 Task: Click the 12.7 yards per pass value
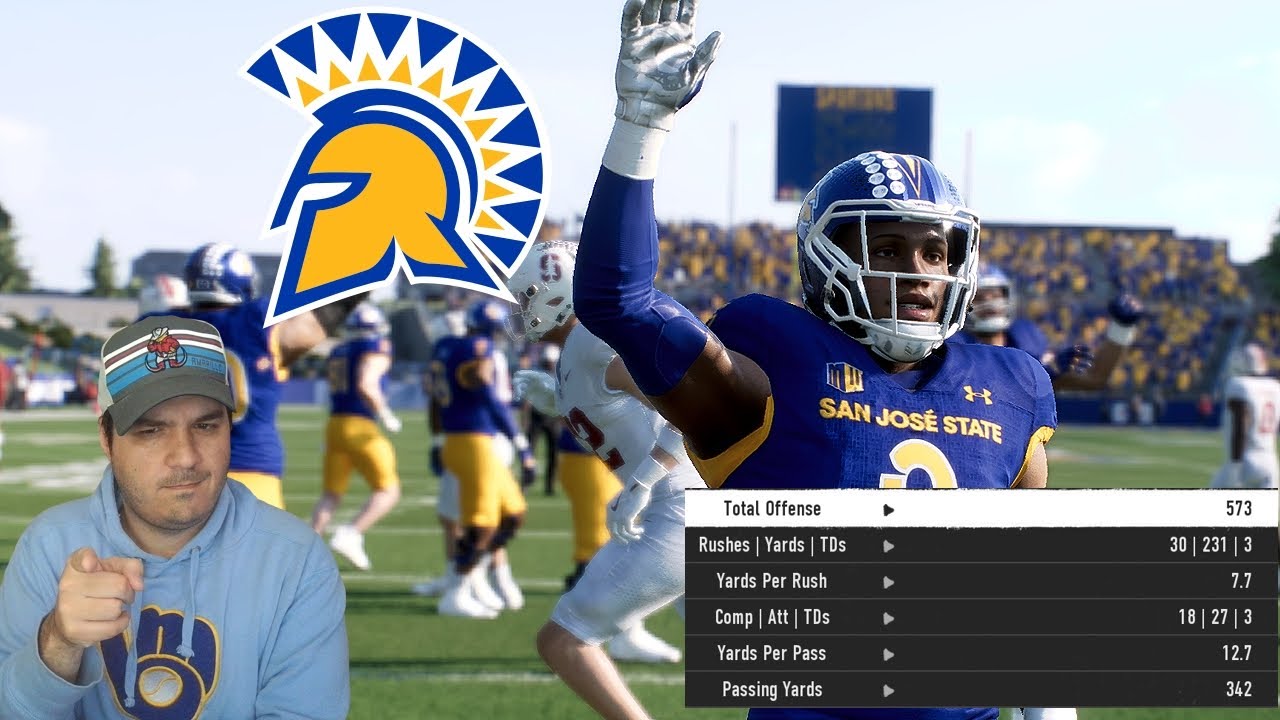click(1236, 653)
